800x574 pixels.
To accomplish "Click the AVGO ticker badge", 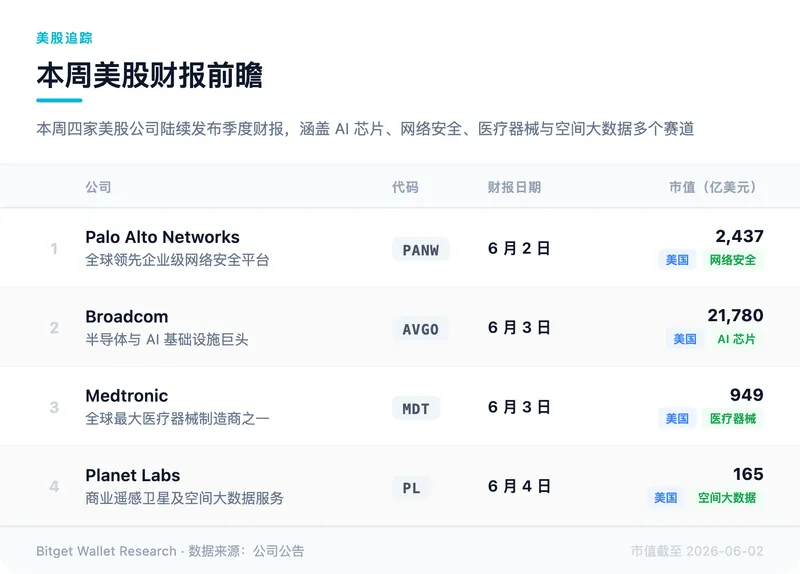I will [x=420, y=329].
